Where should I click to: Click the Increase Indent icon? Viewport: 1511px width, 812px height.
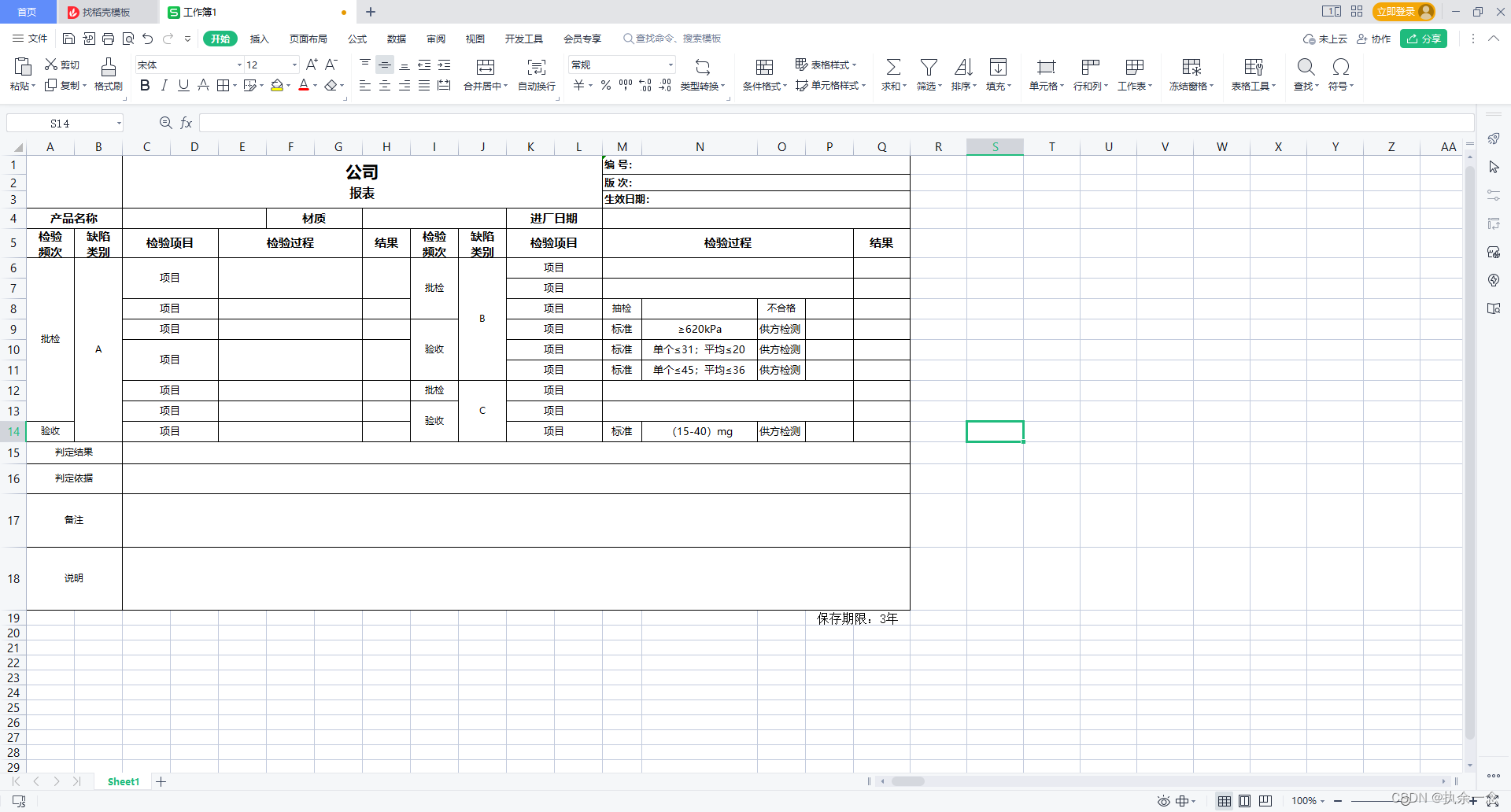click(444, 65)
